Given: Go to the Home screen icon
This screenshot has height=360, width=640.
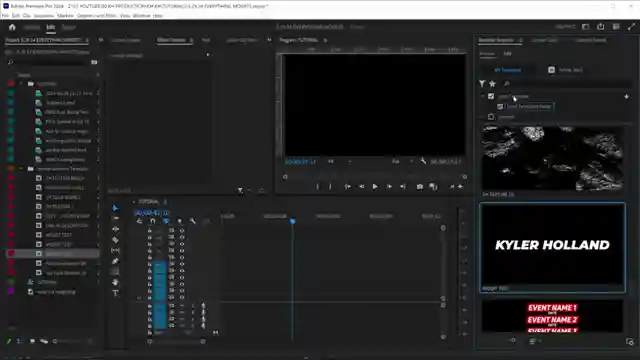Looking at the screenshot, I should click(x=12, y=27).
